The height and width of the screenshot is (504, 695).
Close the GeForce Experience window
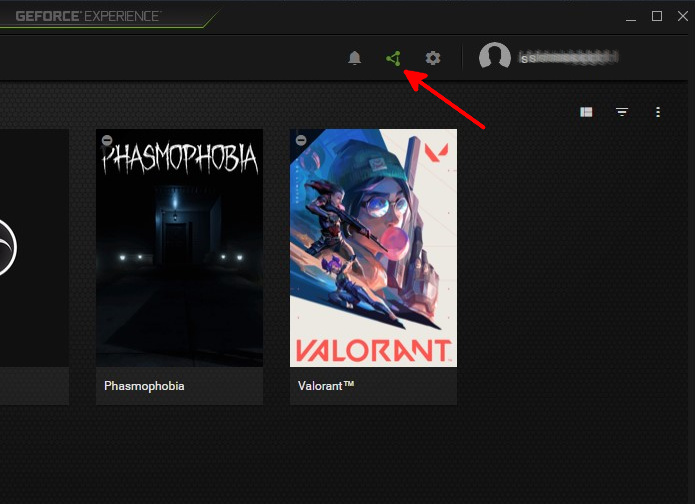coord(683,16)
